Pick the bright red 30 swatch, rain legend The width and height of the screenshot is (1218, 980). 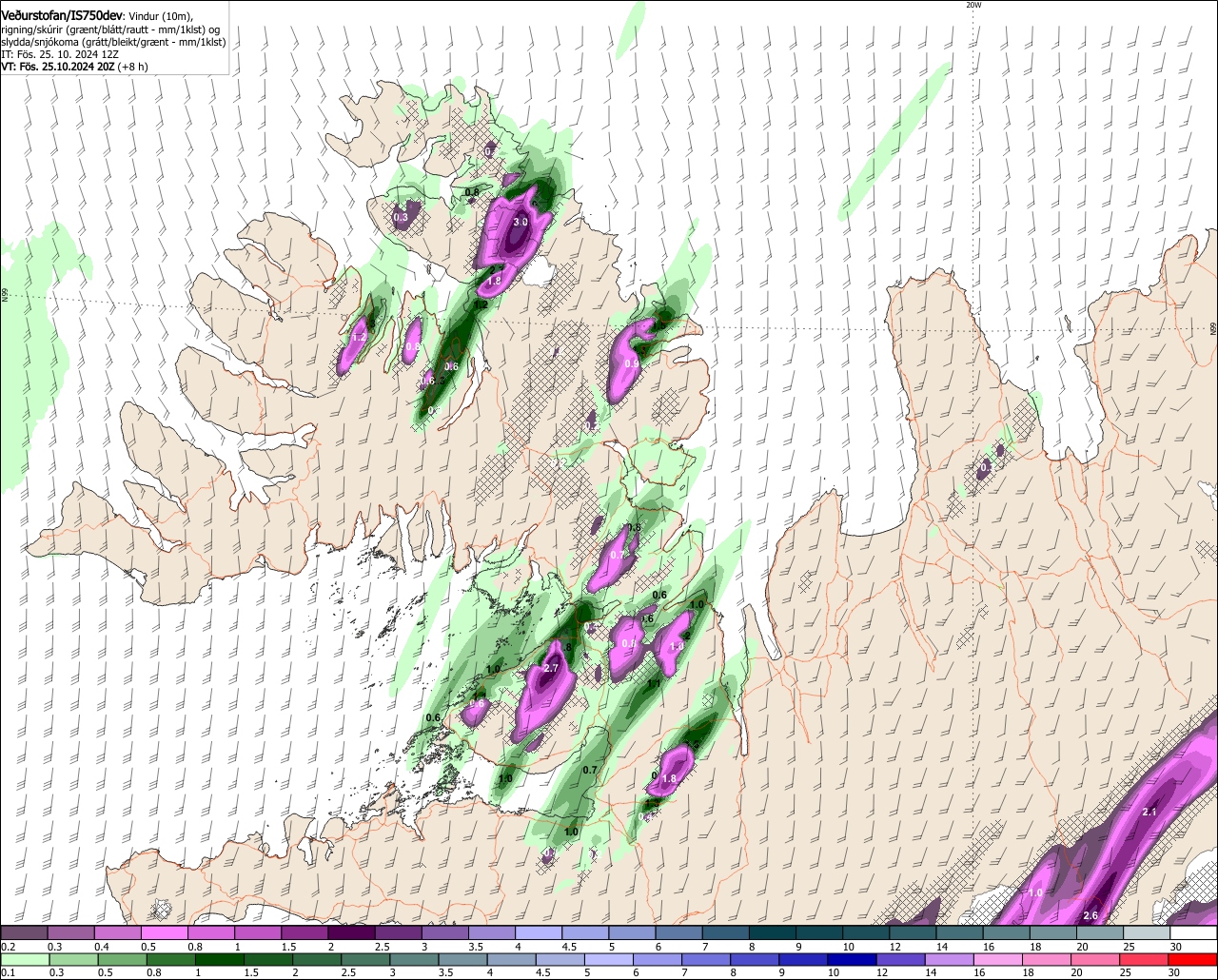[1194, 960]
